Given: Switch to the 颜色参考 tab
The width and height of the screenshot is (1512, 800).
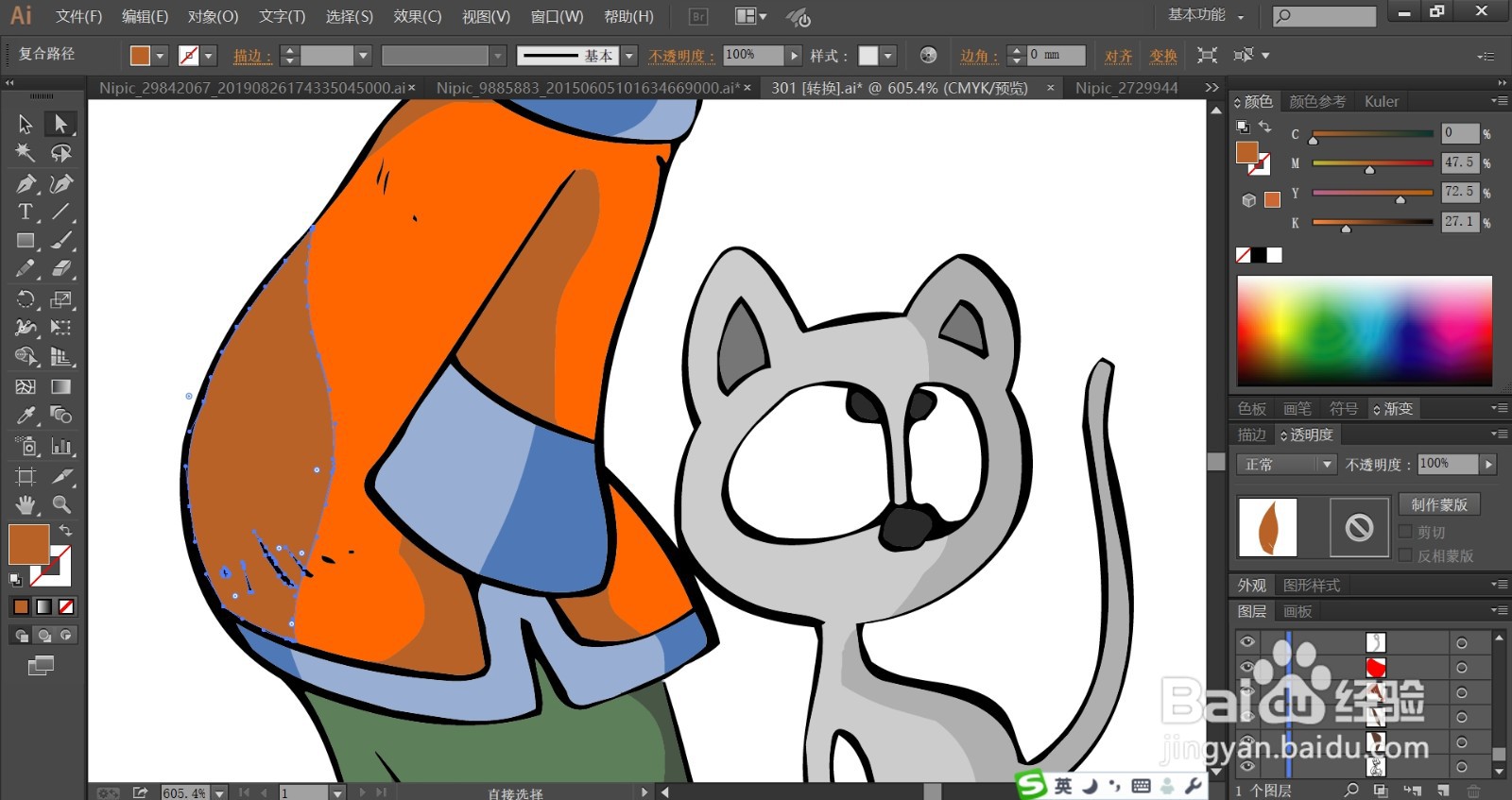Looking at the screenshot, I should click(1317, 101).
